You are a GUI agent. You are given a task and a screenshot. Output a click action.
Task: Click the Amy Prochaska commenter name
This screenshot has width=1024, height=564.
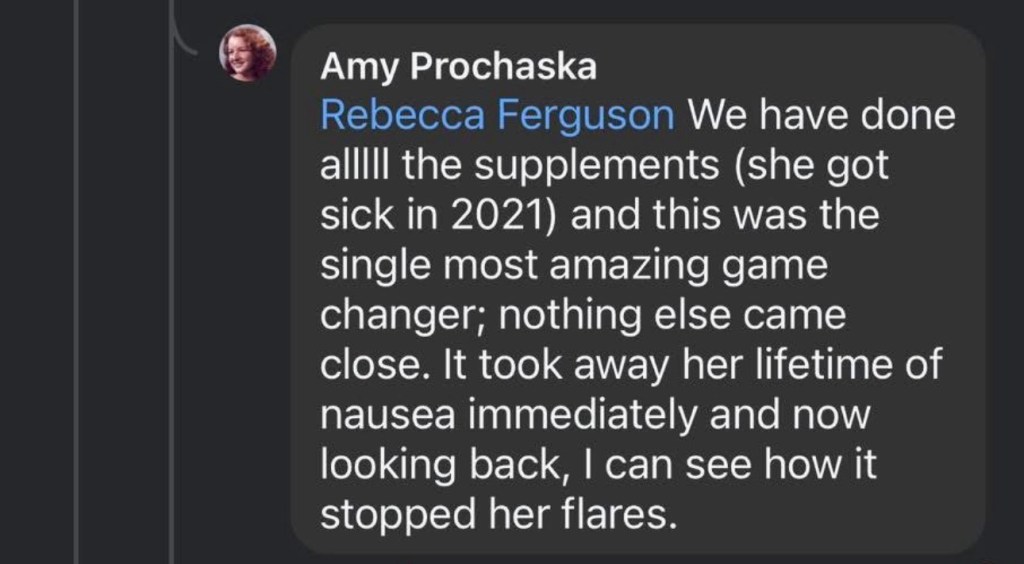[458, 67]
